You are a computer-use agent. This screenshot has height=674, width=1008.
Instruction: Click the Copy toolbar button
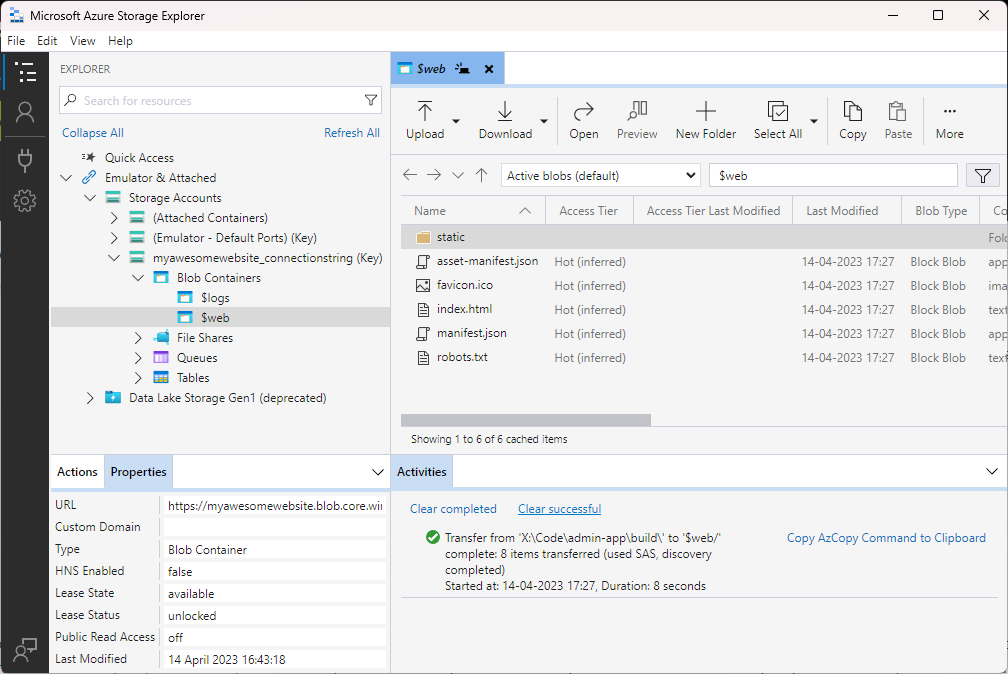pos(852,120)
